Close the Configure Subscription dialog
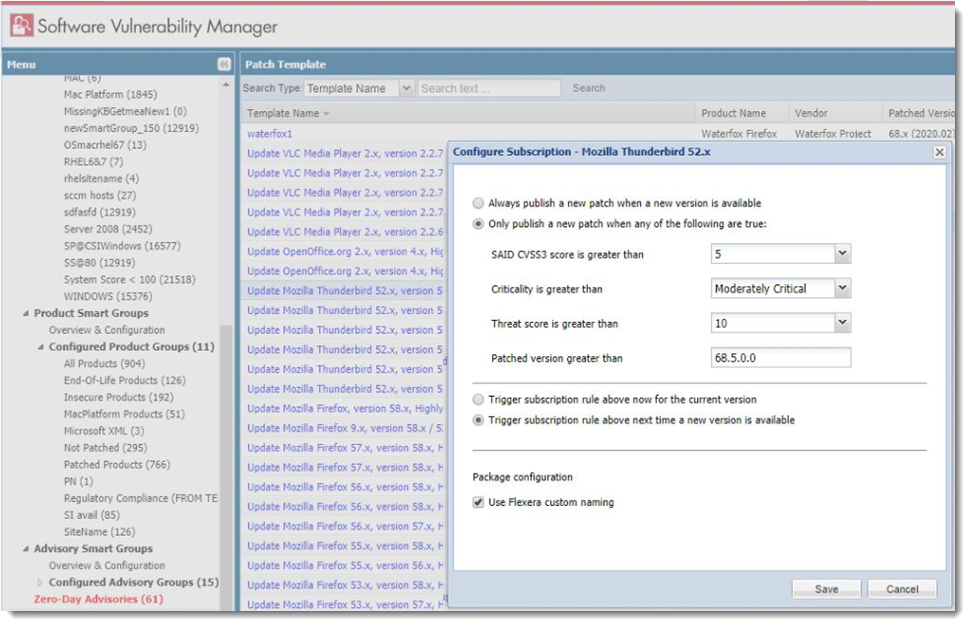 pyautogui.click(x=939, y=152)
